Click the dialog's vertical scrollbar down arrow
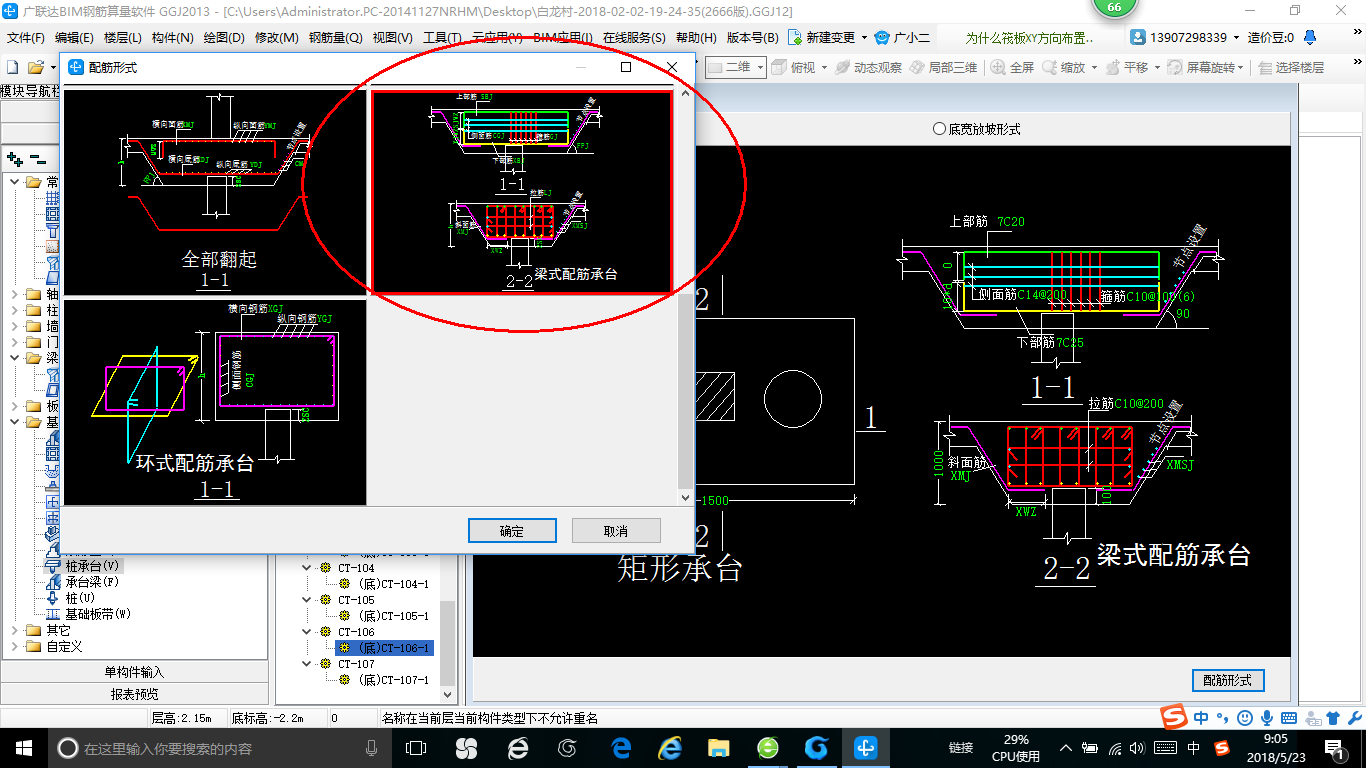The height and width of the screenshot is (768, 1366). (x=685, y=498)
